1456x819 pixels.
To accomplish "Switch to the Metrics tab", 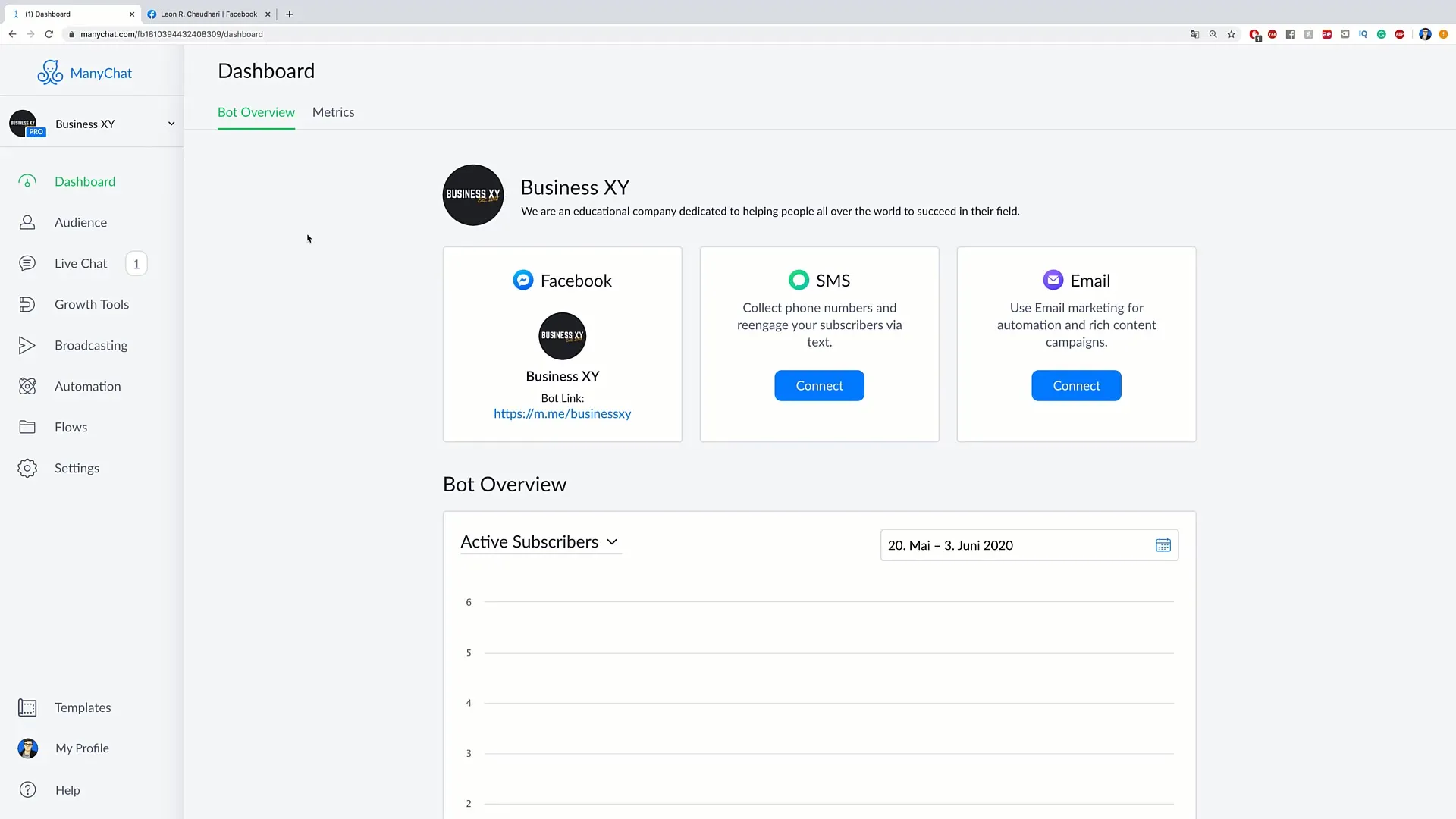I will pyautogui.click(x=333, y=112).
